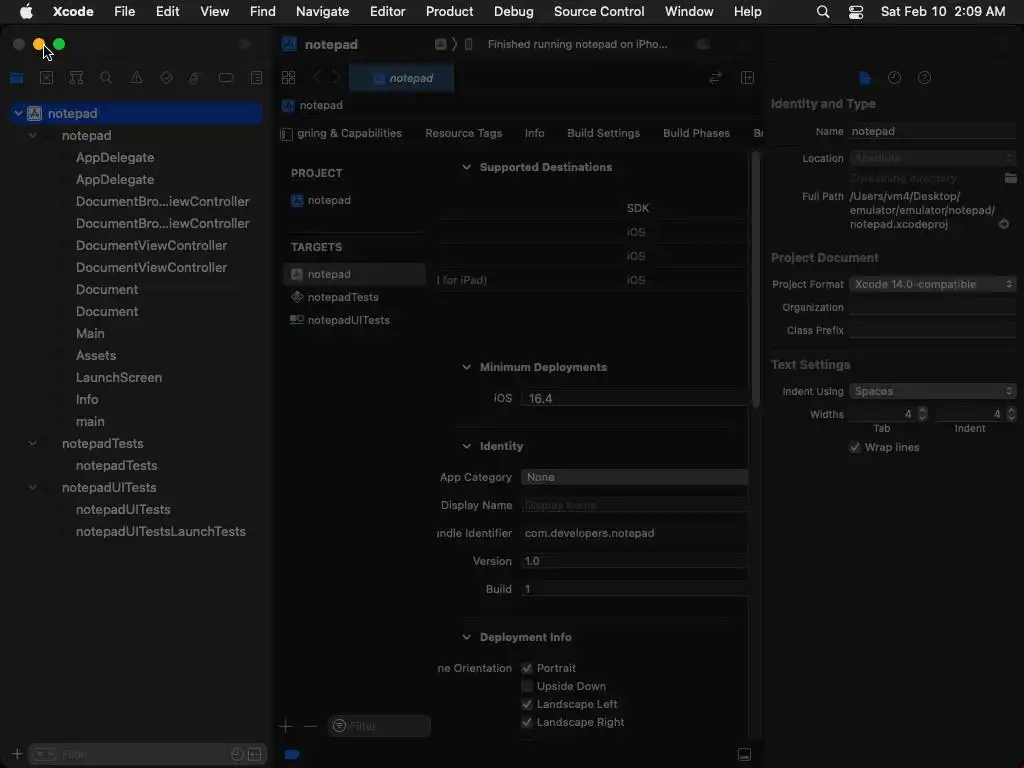
Task: Switch to the Build Phases tab
Action: [x=696, y=133]
